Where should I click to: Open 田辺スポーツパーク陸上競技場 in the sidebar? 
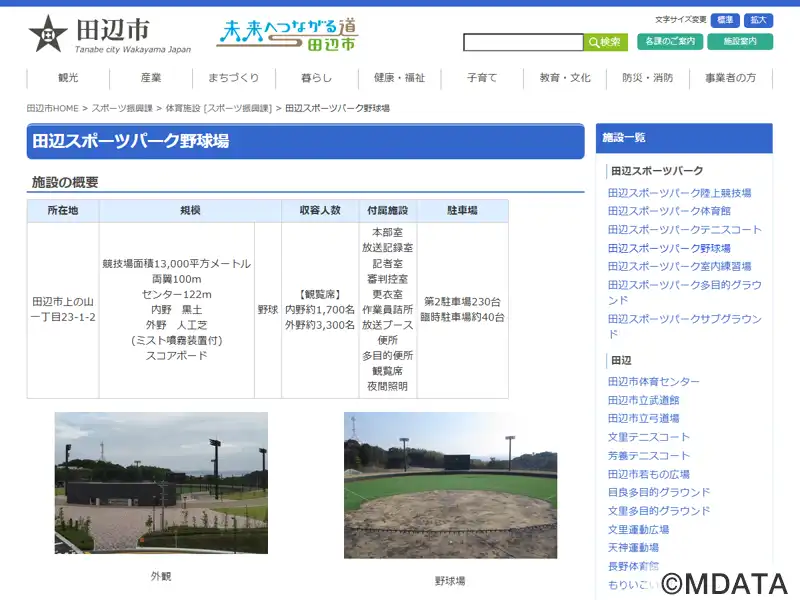(x=679, y=193)
